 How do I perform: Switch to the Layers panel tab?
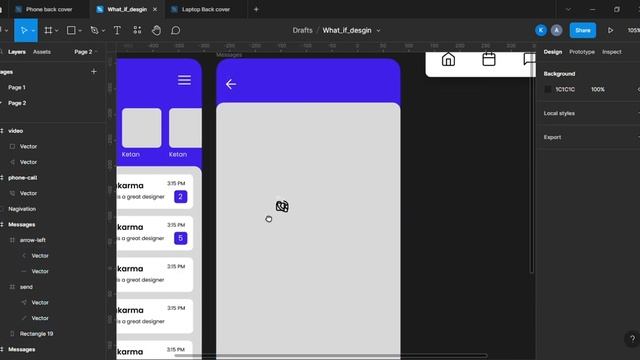pos(17,52)
